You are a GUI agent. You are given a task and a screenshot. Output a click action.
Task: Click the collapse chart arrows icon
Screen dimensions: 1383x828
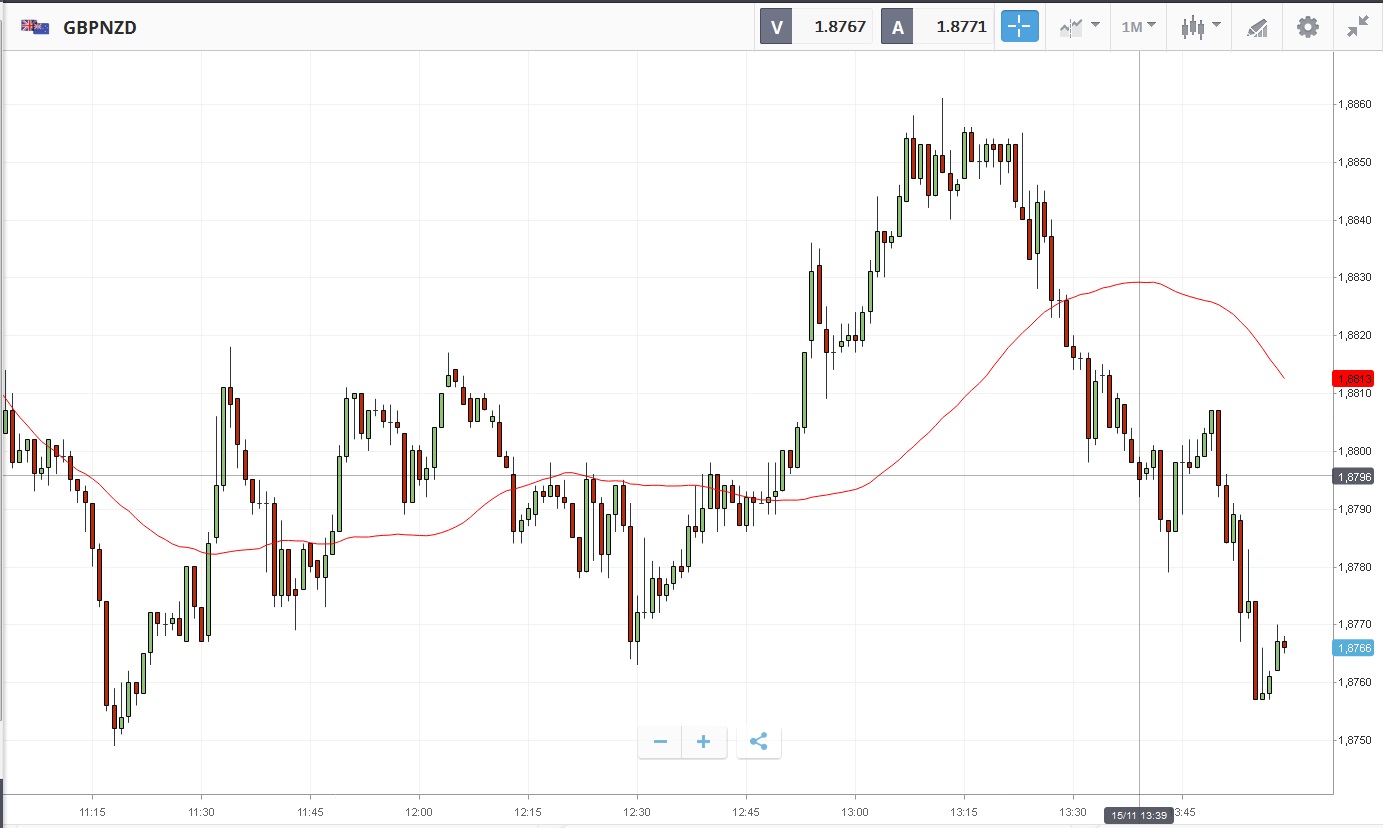(x=1357, y=27)
